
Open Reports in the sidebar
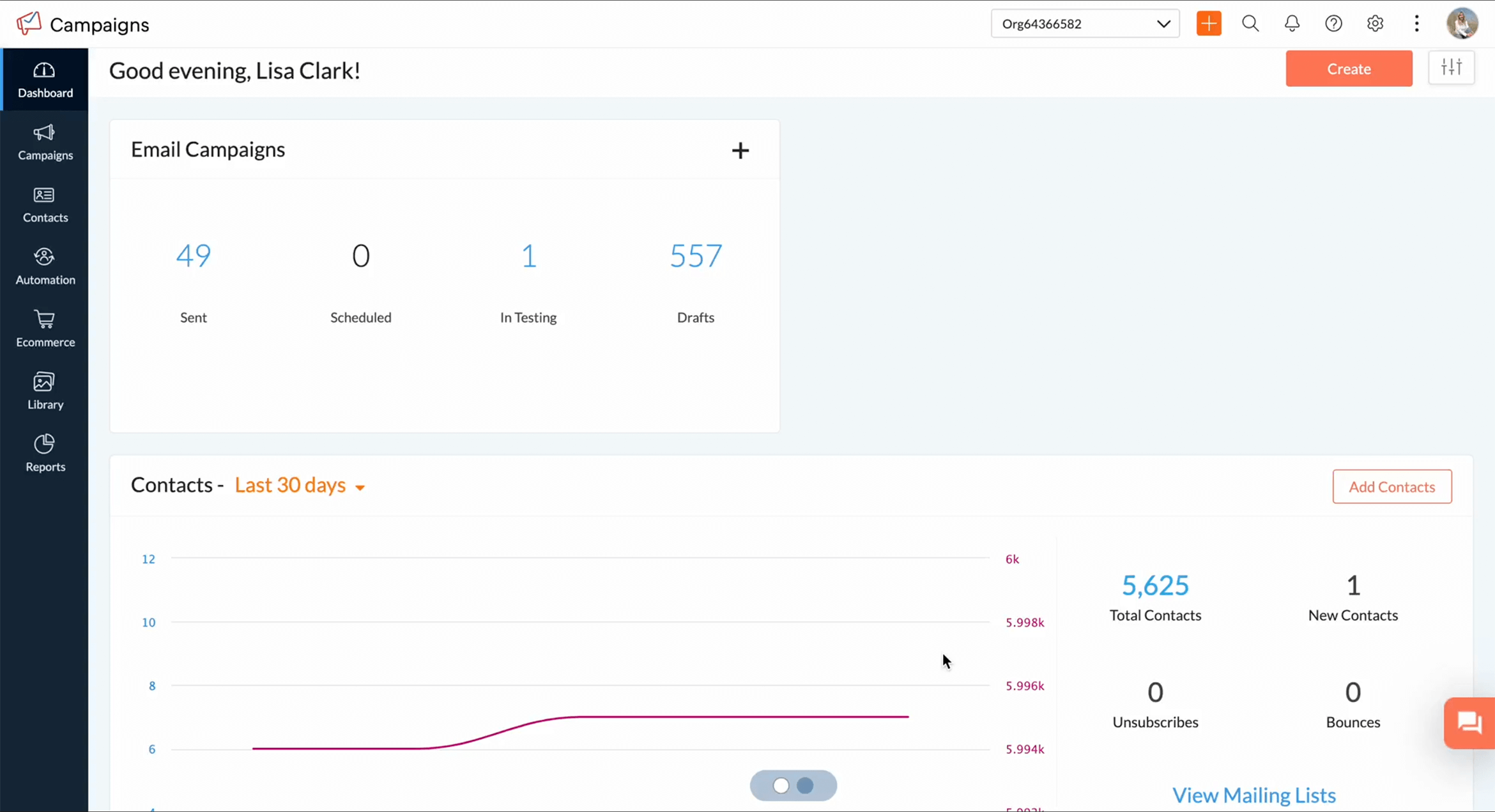[x=45, y=454]
